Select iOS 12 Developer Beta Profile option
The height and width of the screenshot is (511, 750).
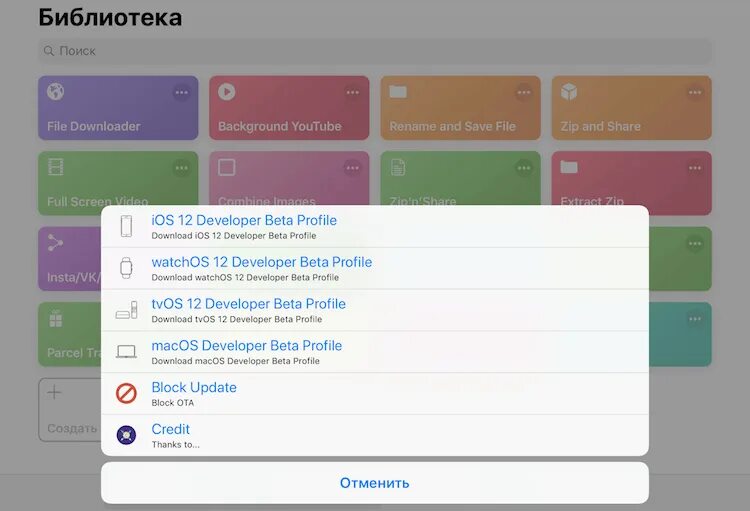pos(375,226)
